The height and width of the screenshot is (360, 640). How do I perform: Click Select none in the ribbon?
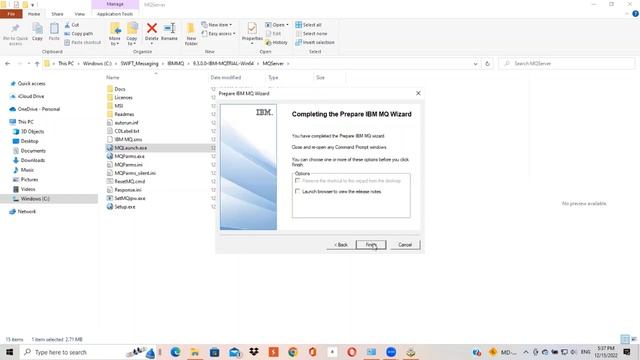pyautogui.click(x=311, y=33)
